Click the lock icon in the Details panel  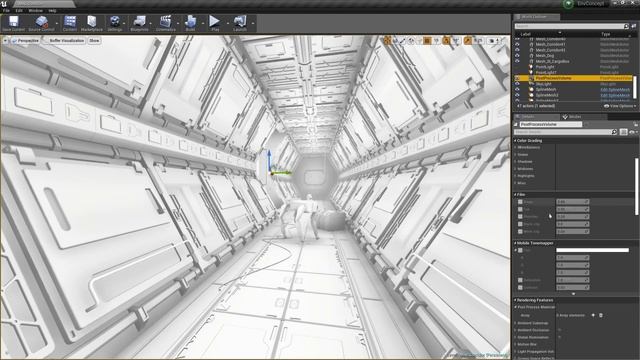[x=636, y=124]
